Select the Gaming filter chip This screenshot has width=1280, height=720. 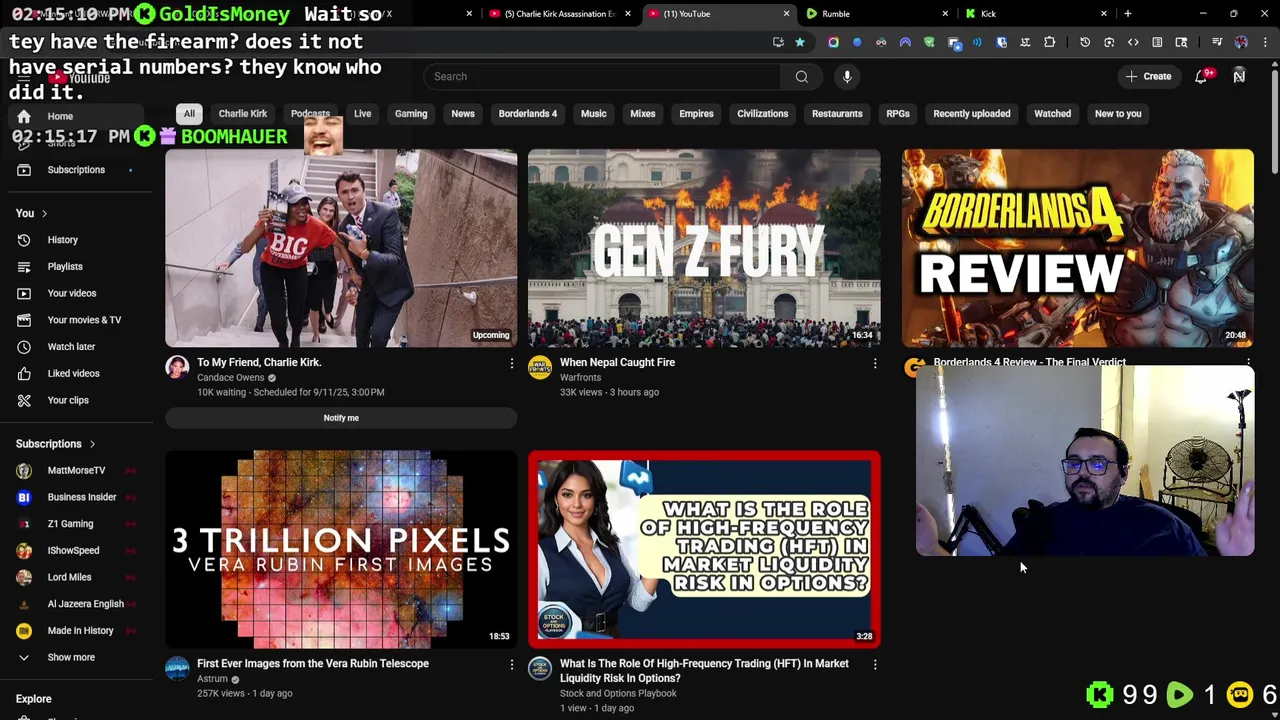(x=411, y=114)
